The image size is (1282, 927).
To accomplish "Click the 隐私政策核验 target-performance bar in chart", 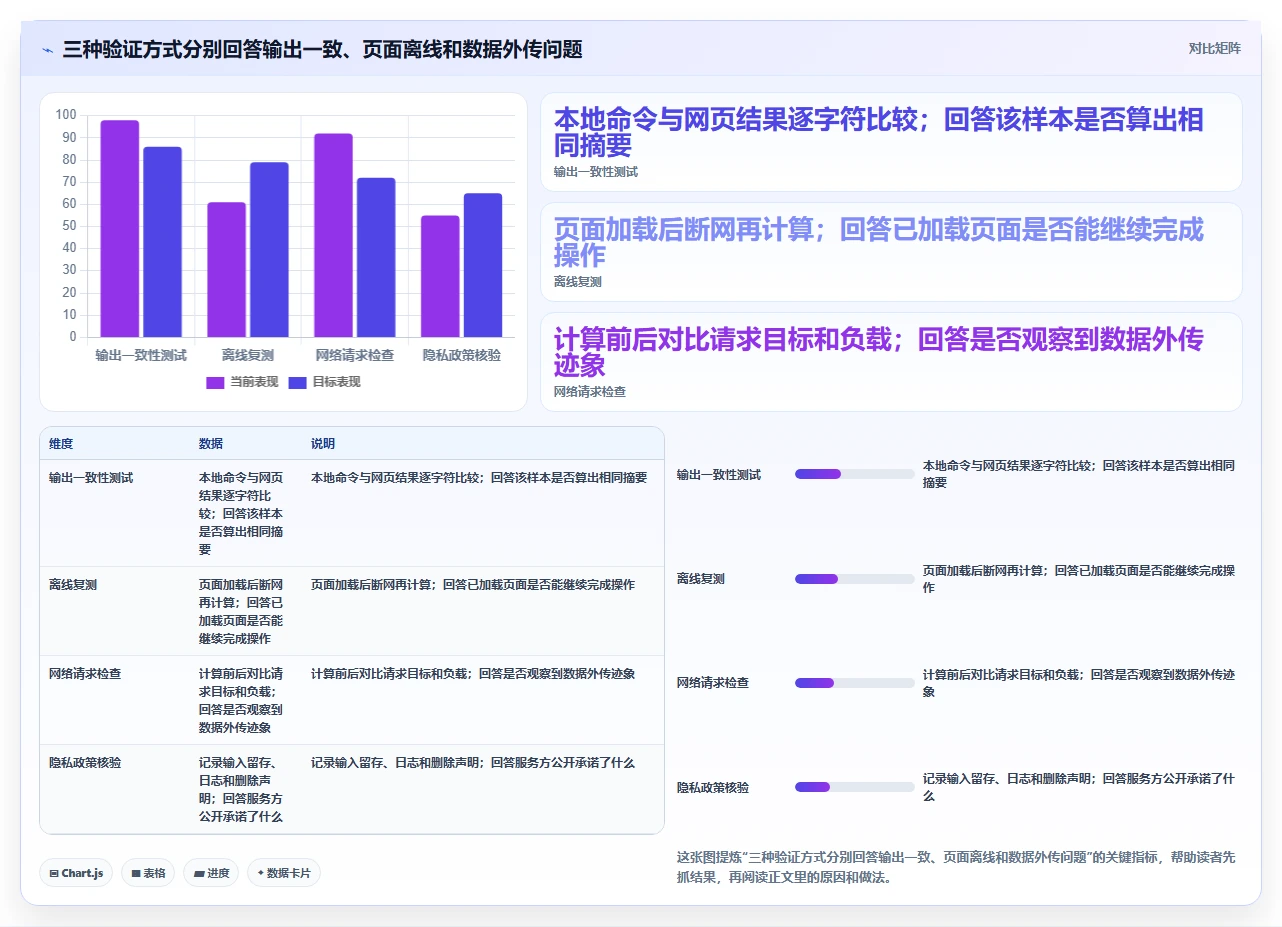I will point(483,265).
